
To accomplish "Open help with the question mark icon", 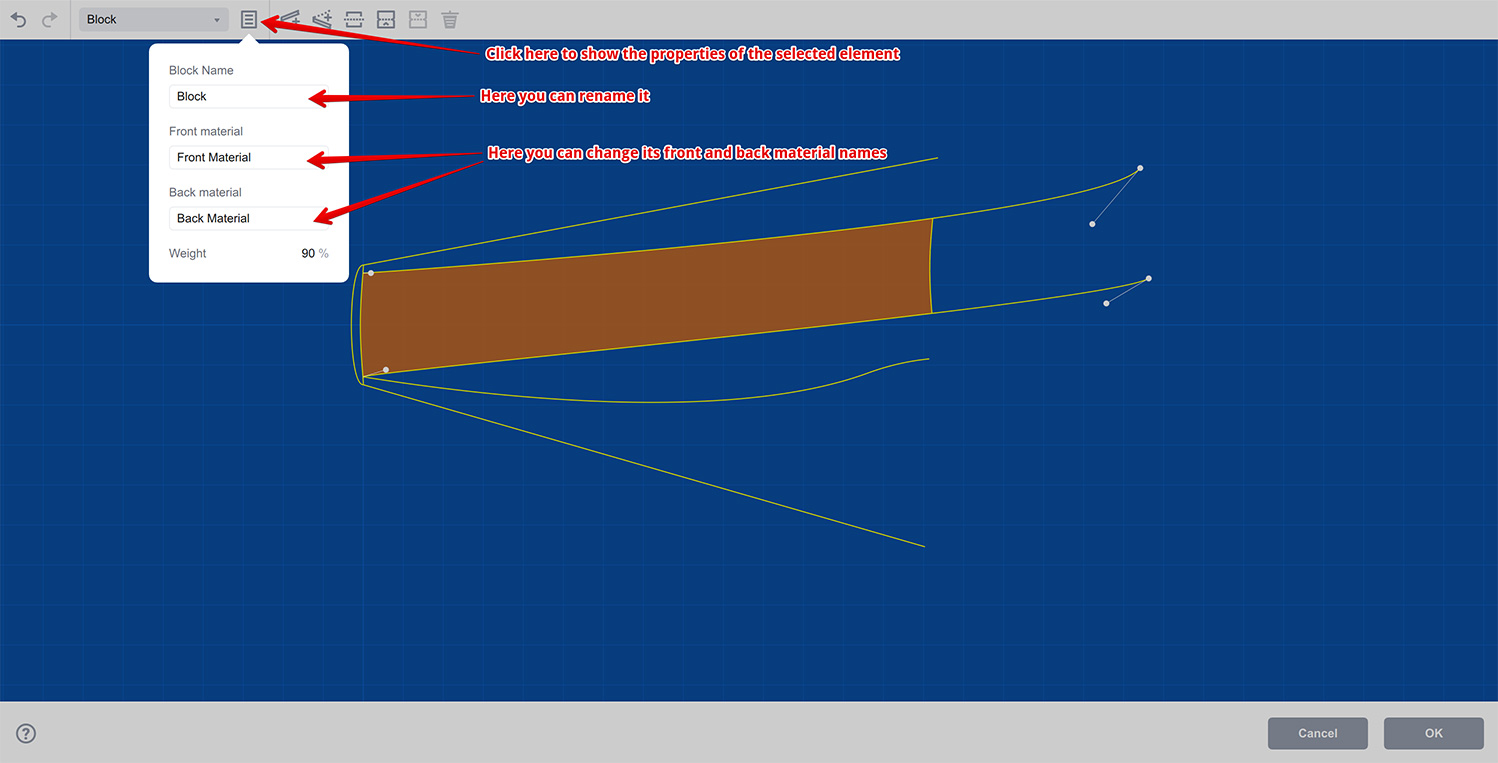I will pyautogui.click(x=26, y=733).
